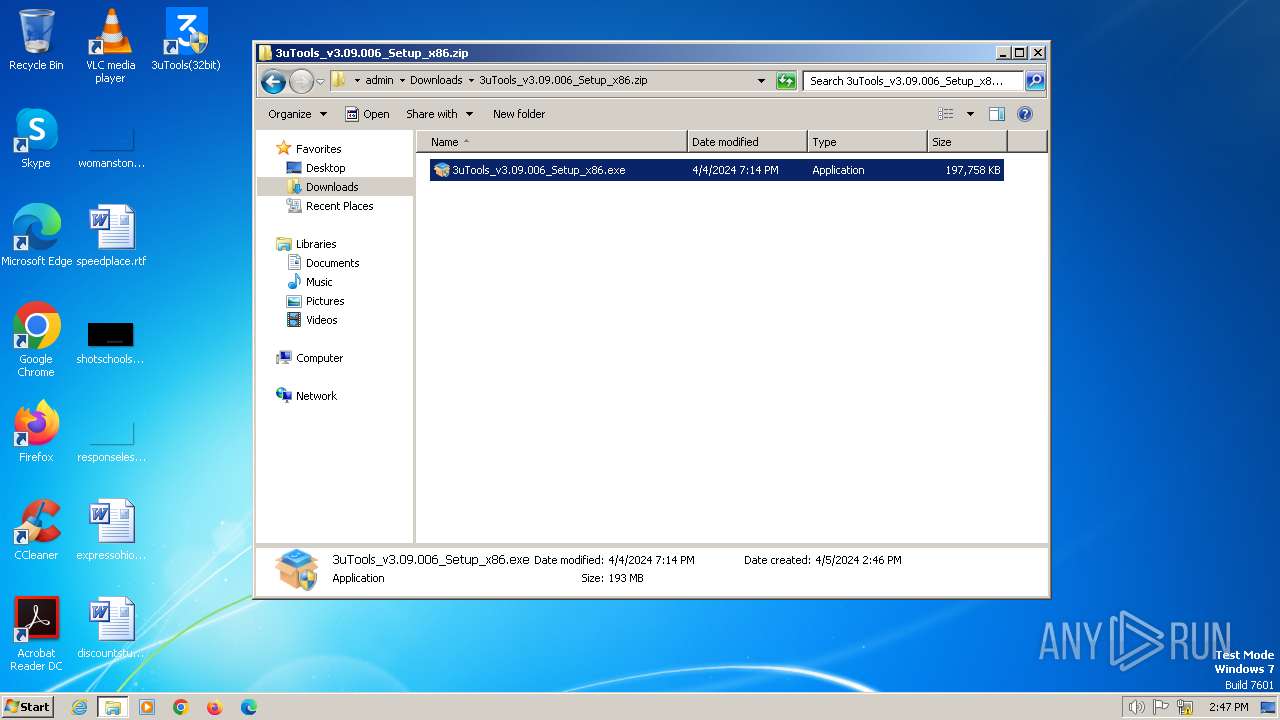Go back in Explorer navigation
The image size is (1280, 720).
click(x=273, y=81)
